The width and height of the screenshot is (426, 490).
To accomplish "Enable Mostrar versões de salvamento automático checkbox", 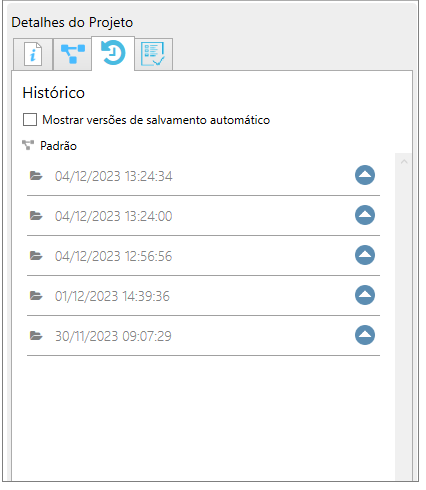I will (x=30, y=120).
